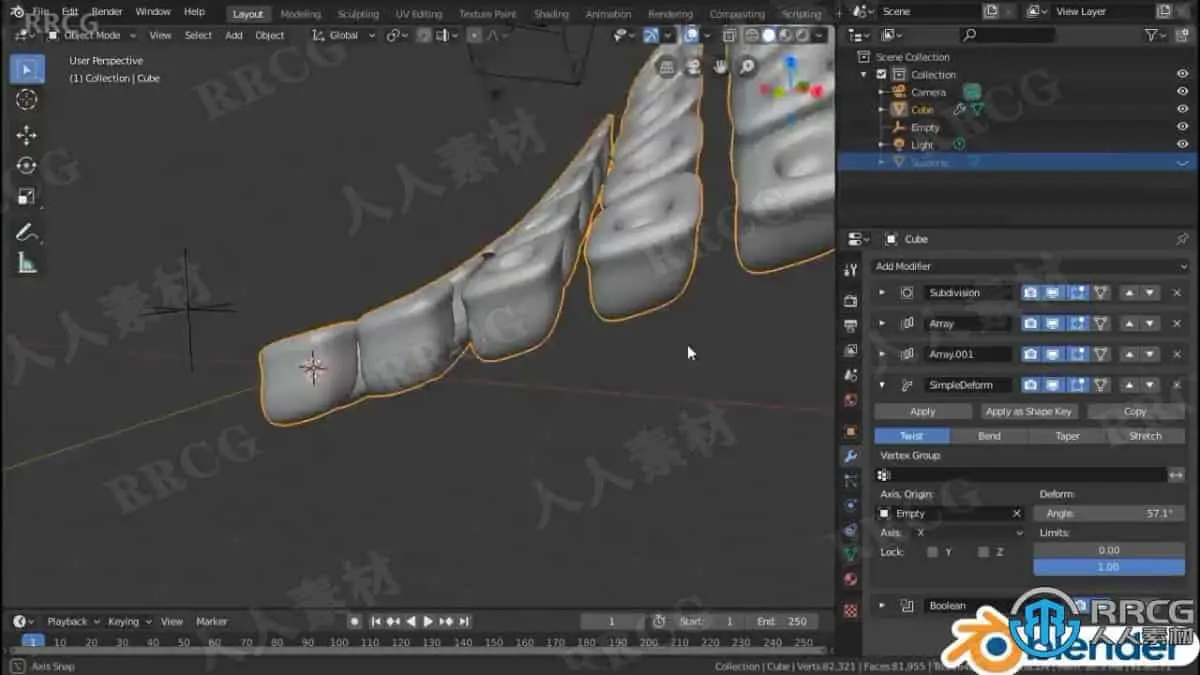The image size is (1200, 675).
Task: Toggle Array.001 edit mode display
Action: 1078,354
